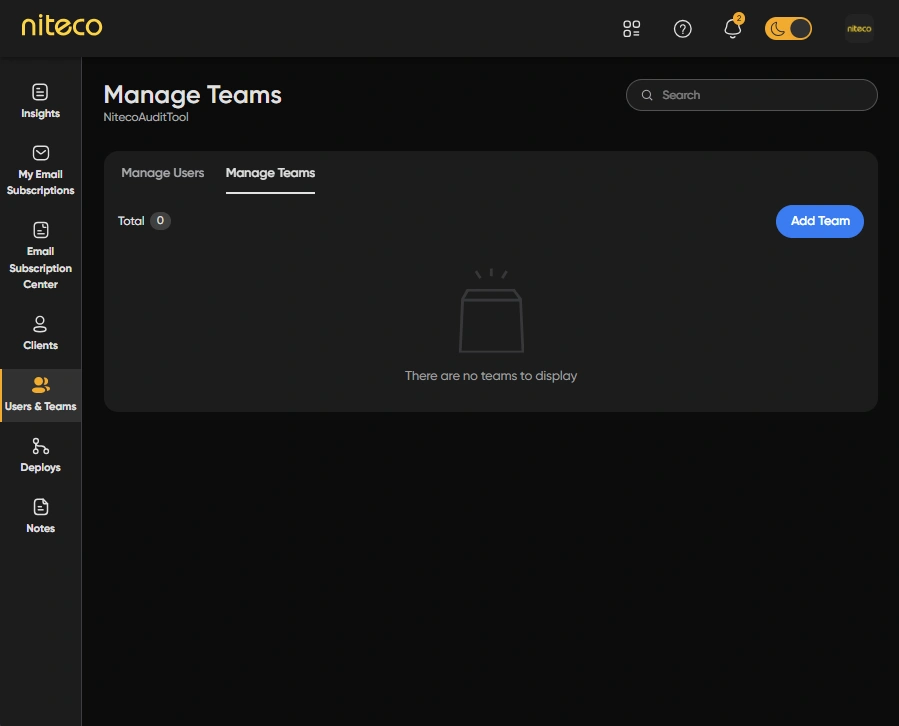Open the apps grid icon
This screenshot has width=899, height=726.
pyautogui.click(x=631, y=29)
